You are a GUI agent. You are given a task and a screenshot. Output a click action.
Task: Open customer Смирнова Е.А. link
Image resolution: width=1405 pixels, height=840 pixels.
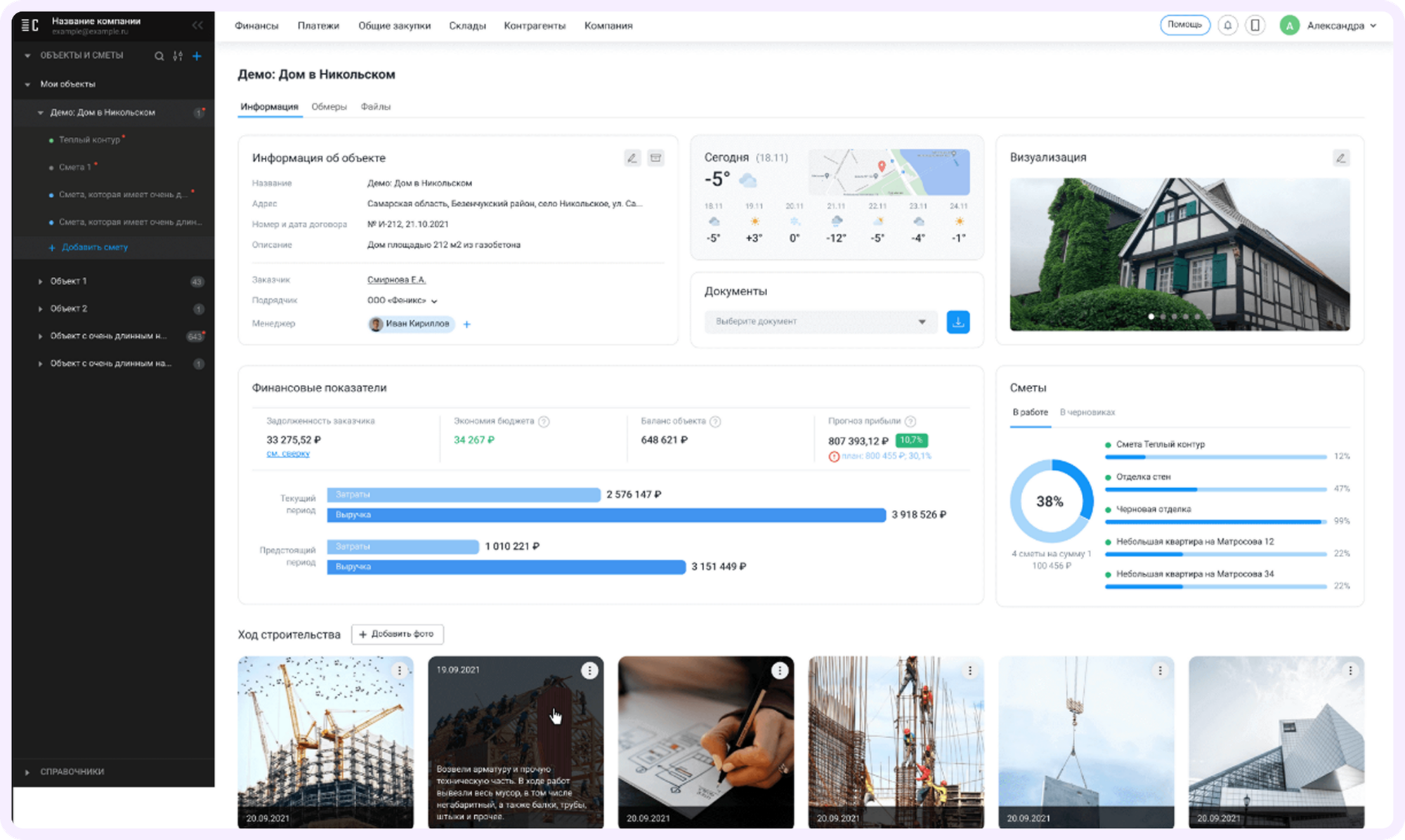click(396, 280)
